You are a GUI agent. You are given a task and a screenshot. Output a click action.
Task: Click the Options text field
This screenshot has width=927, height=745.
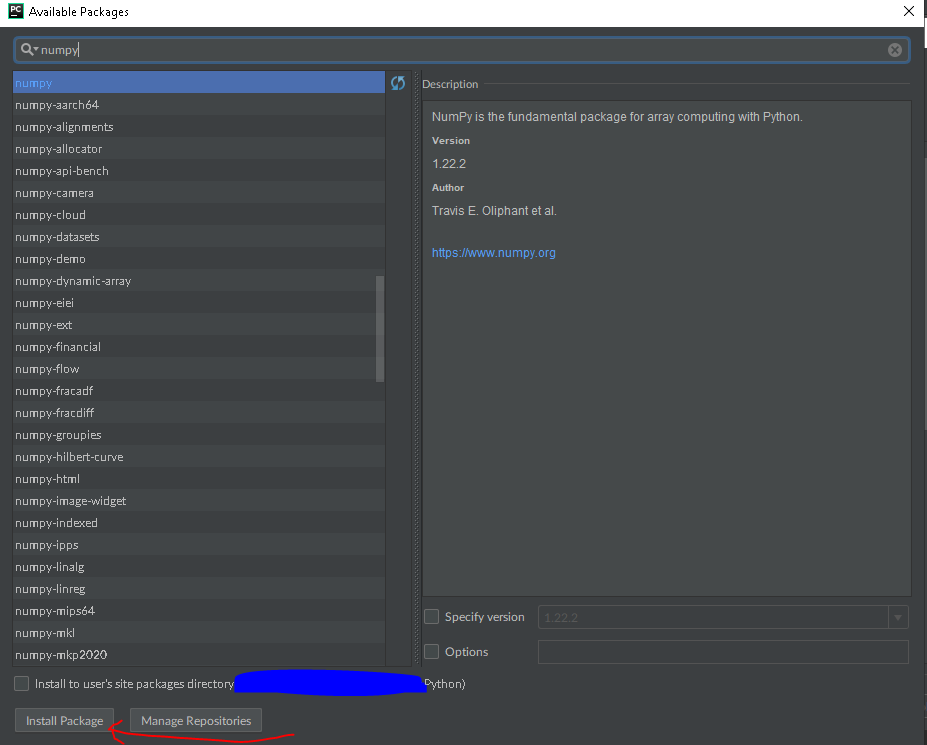(x=722, y=652)
